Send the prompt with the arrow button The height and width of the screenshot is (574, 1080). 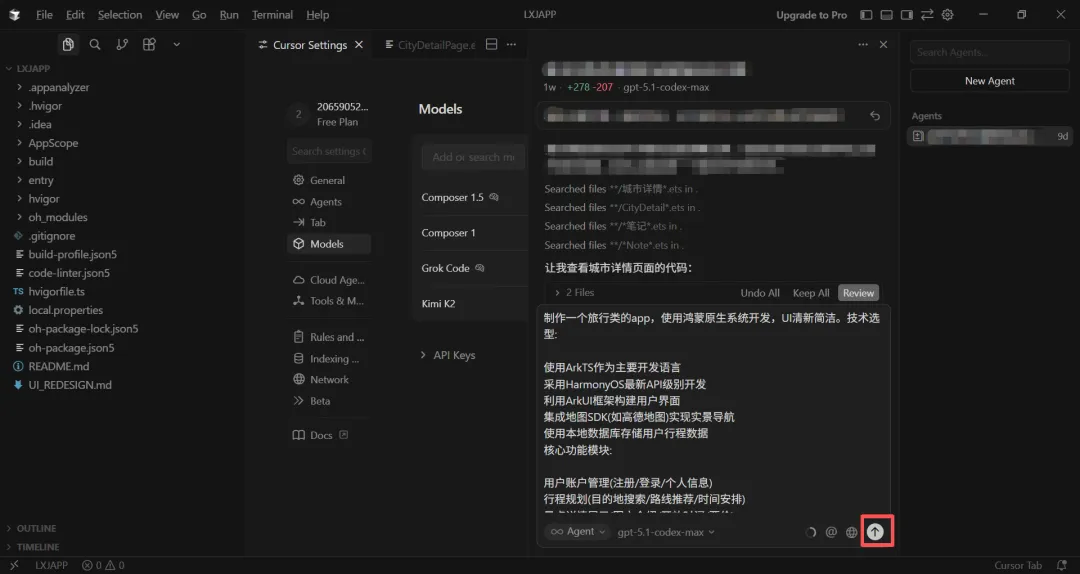point(875,531)
